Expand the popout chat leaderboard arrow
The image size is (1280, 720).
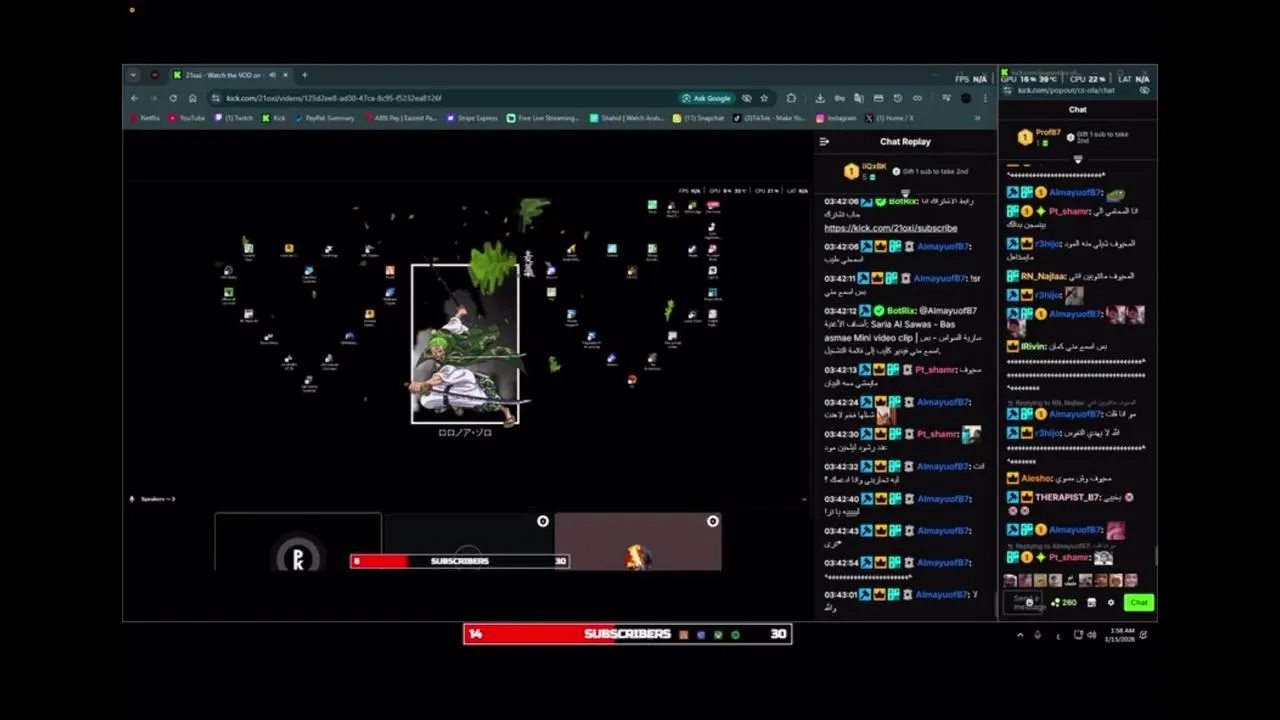(x=1077, y=159)
